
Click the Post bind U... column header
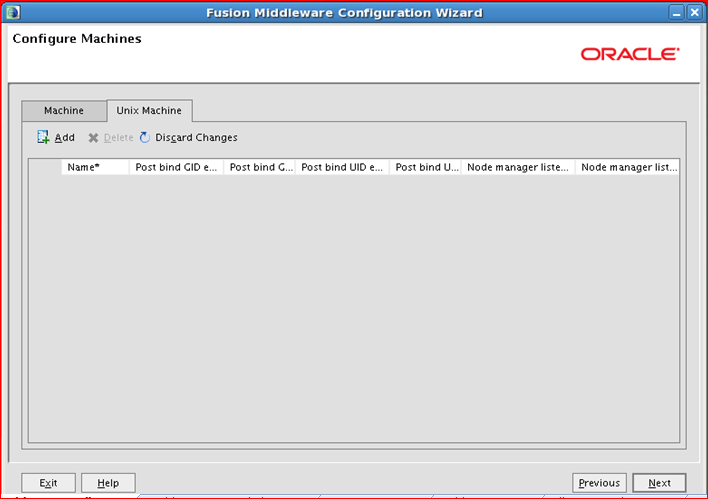click(425, 167)
